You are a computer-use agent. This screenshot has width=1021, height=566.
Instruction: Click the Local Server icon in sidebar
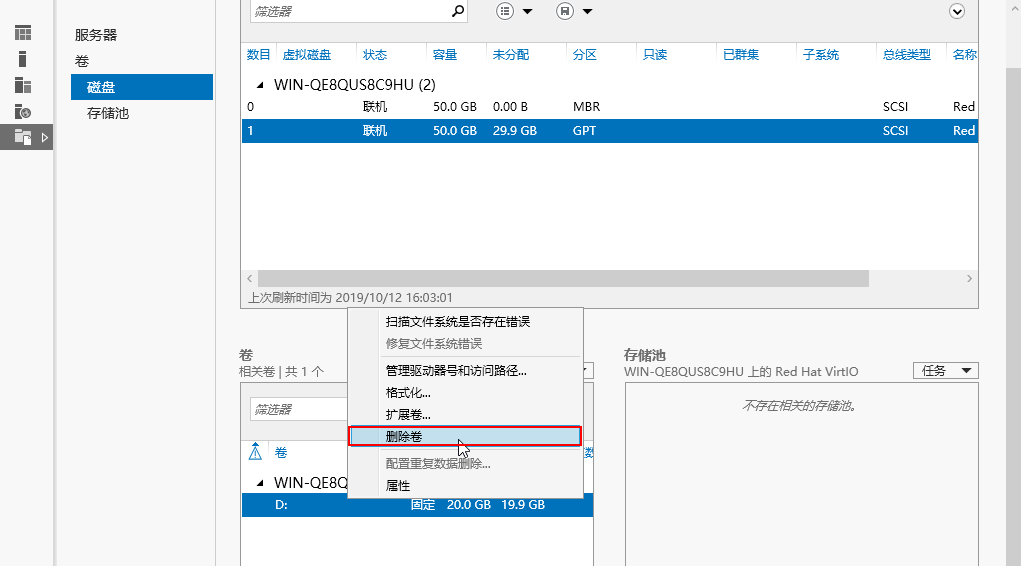22,59
